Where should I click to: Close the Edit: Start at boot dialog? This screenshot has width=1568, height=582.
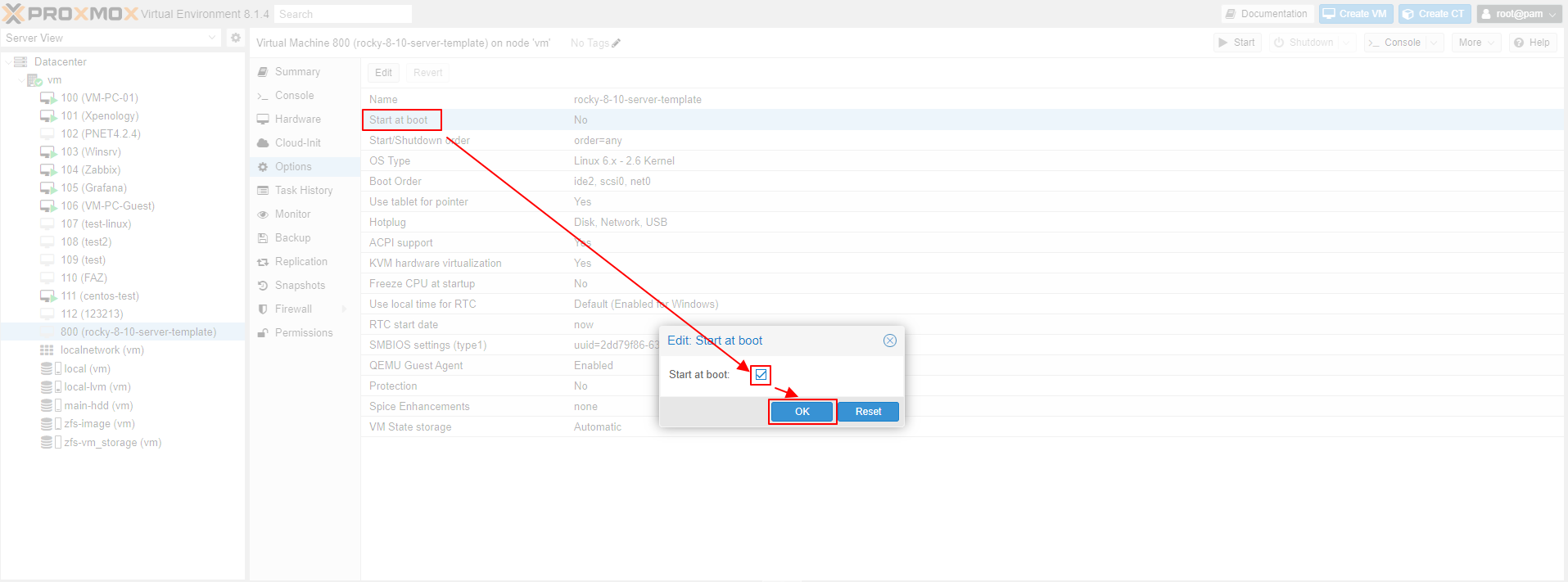tap(890, 341)
